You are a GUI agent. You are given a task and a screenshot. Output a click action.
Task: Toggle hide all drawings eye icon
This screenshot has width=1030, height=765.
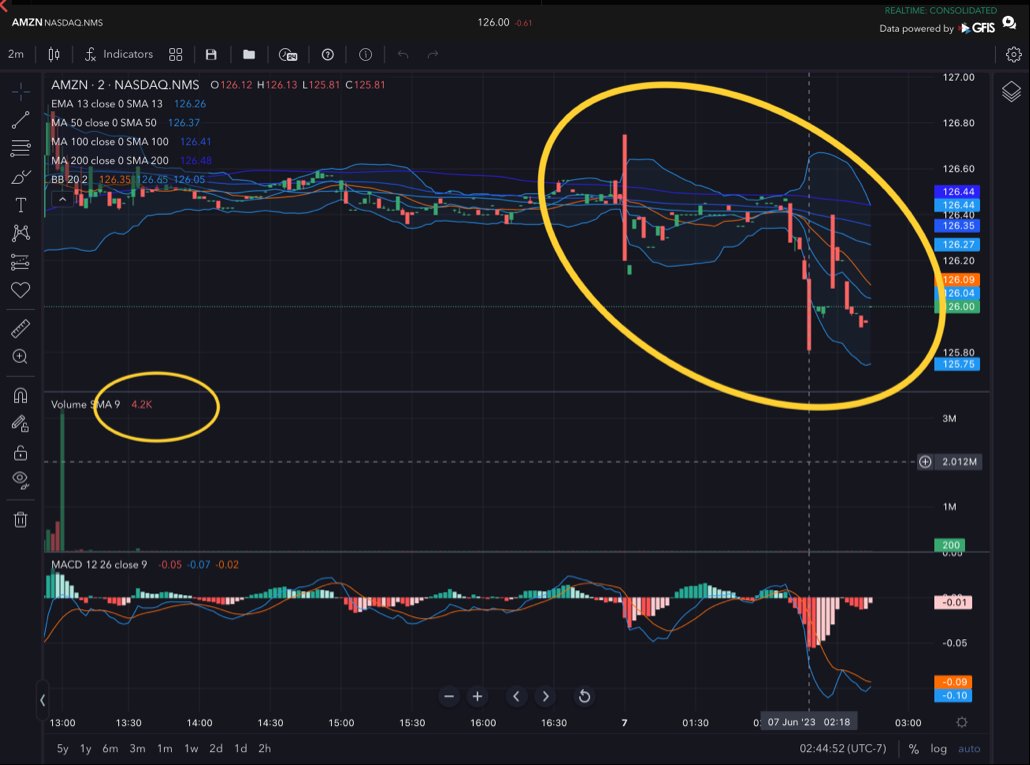pyautogui.click(x=20, y=481)
